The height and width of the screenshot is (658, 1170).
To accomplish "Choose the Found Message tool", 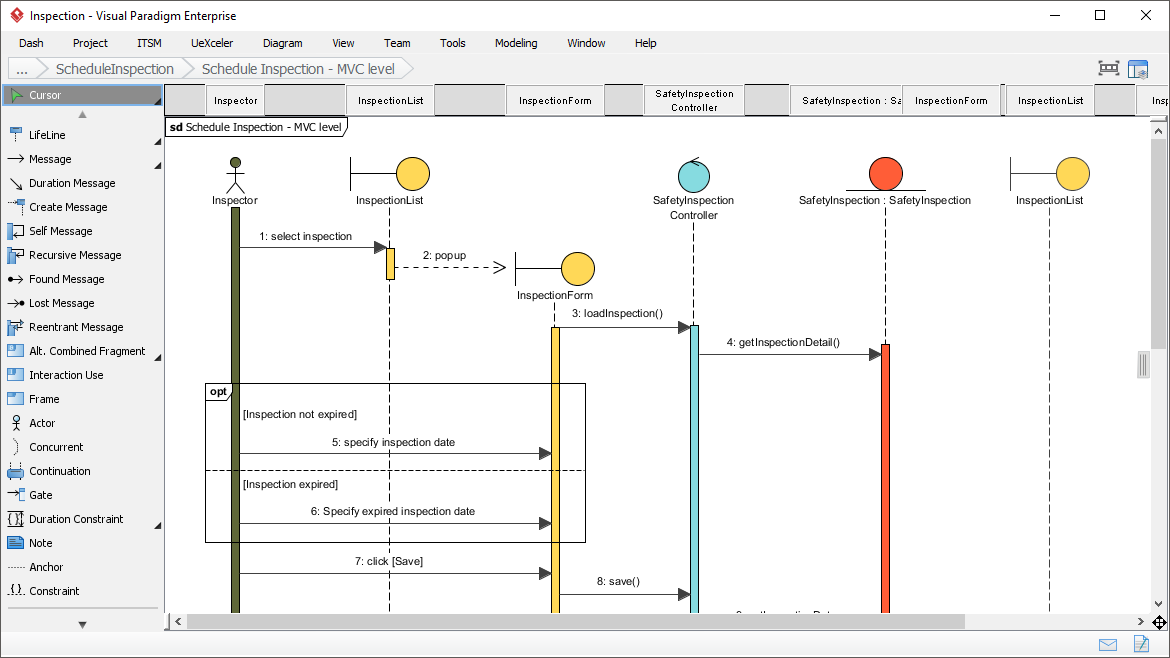I will point(55,279).
